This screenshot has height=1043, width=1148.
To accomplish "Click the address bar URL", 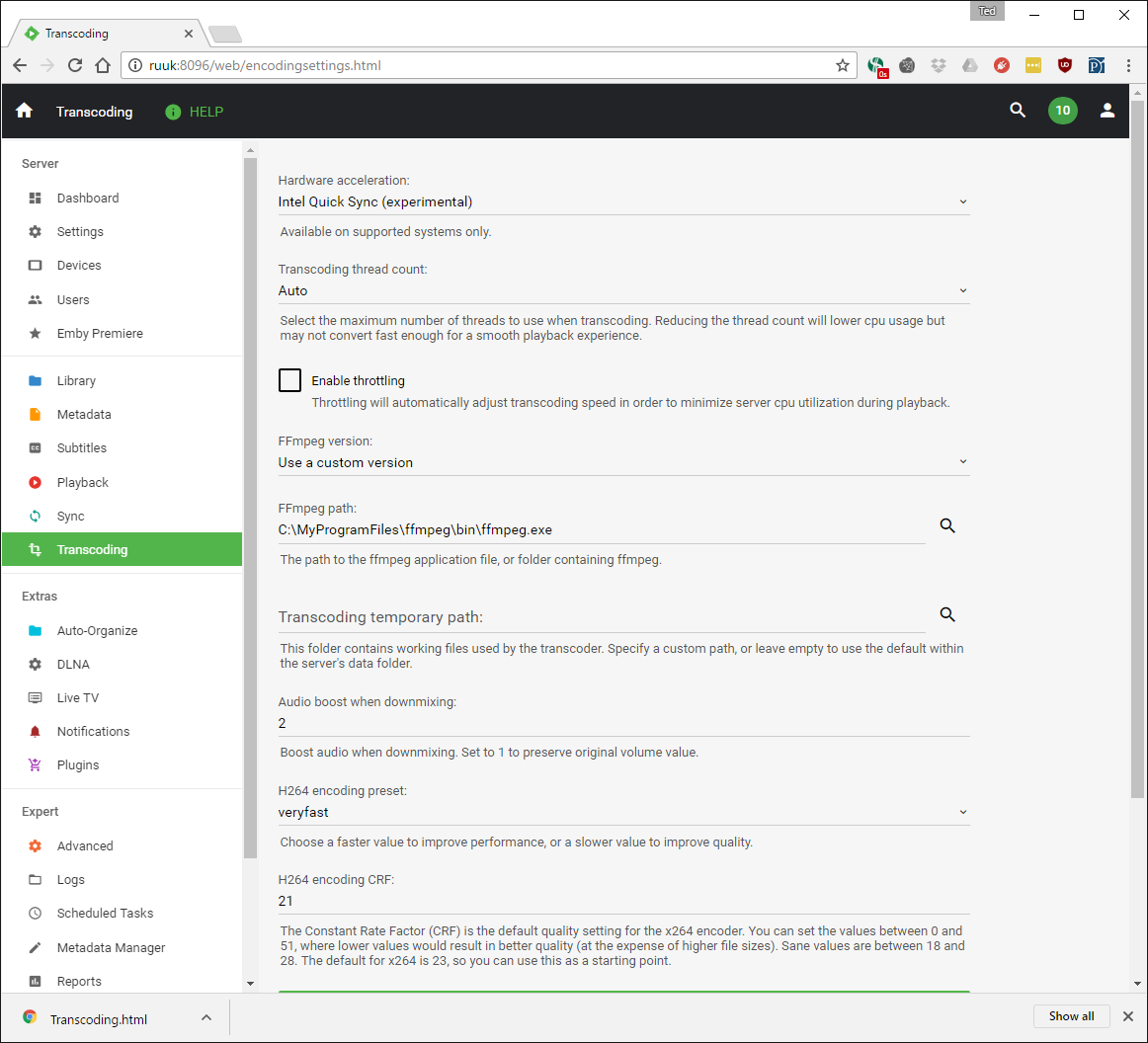I will (265, 65).
